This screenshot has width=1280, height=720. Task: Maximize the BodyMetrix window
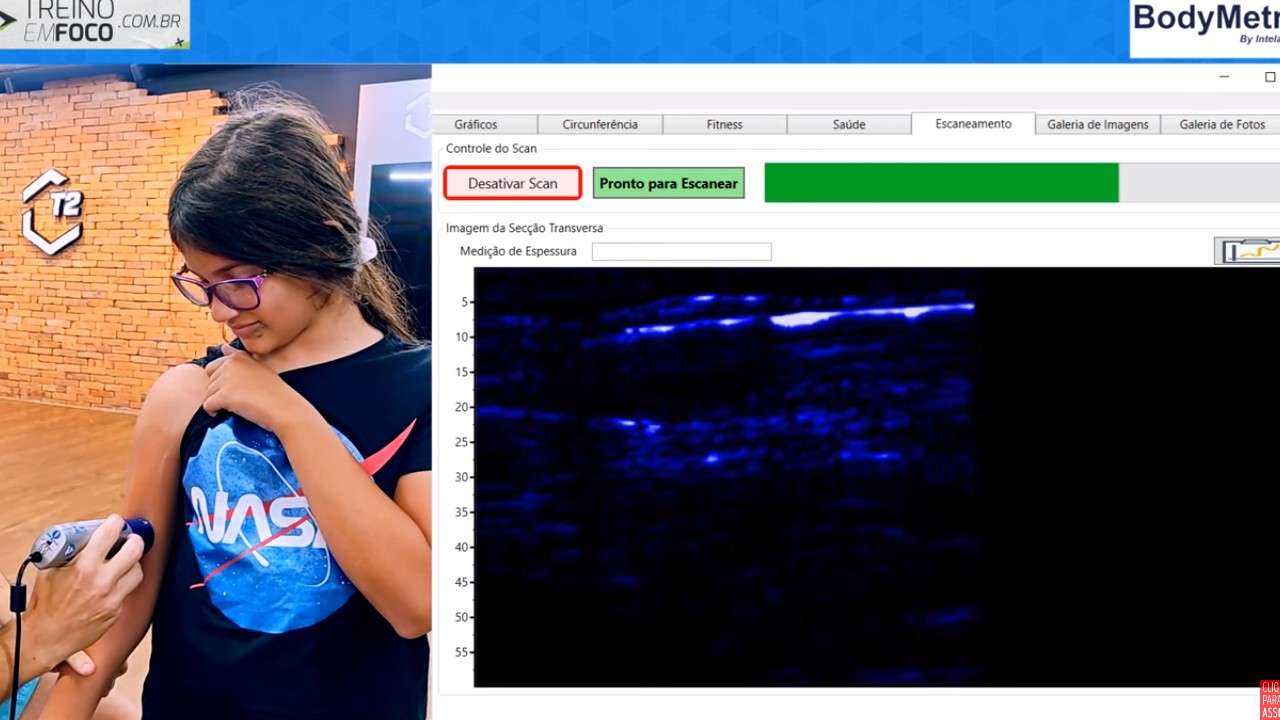click(x=1270, y=77)
